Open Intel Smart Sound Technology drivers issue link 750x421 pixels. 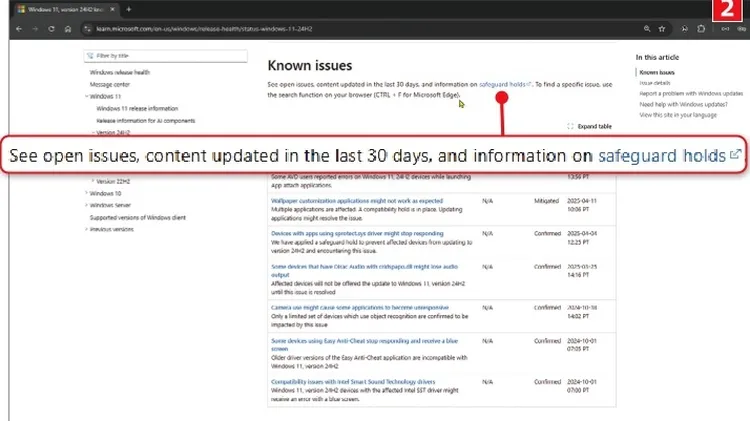[x=353, y=382]
